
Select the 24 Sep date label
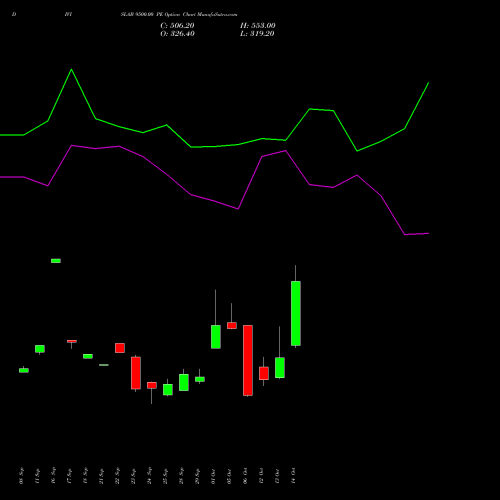(x=150, y=476)
